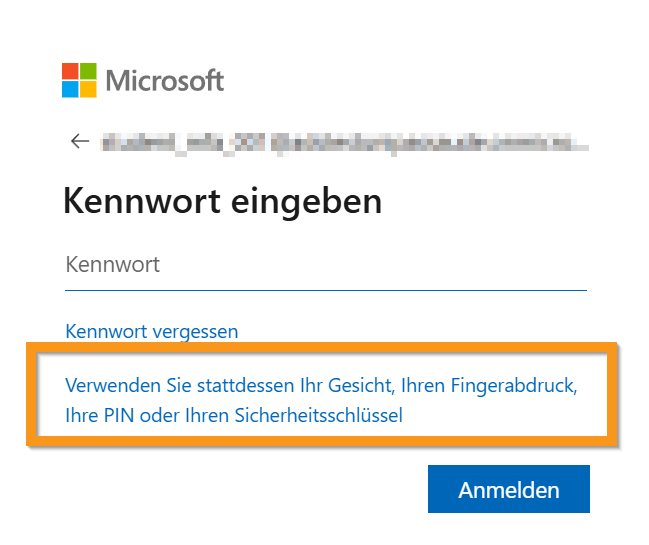Click the yellow square of Microsoft logo
This screenshot has height=545, width=649.
[88, 89]
